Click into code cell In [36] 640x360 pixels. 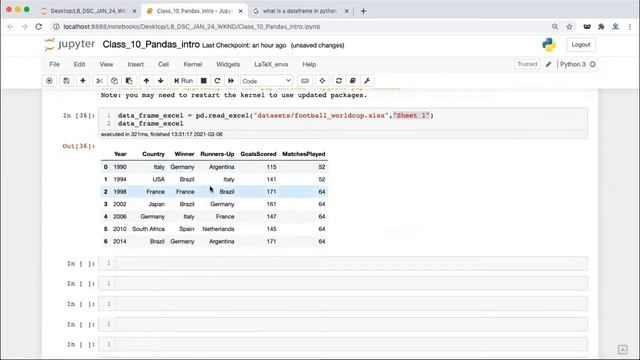[x=343, y=120]
